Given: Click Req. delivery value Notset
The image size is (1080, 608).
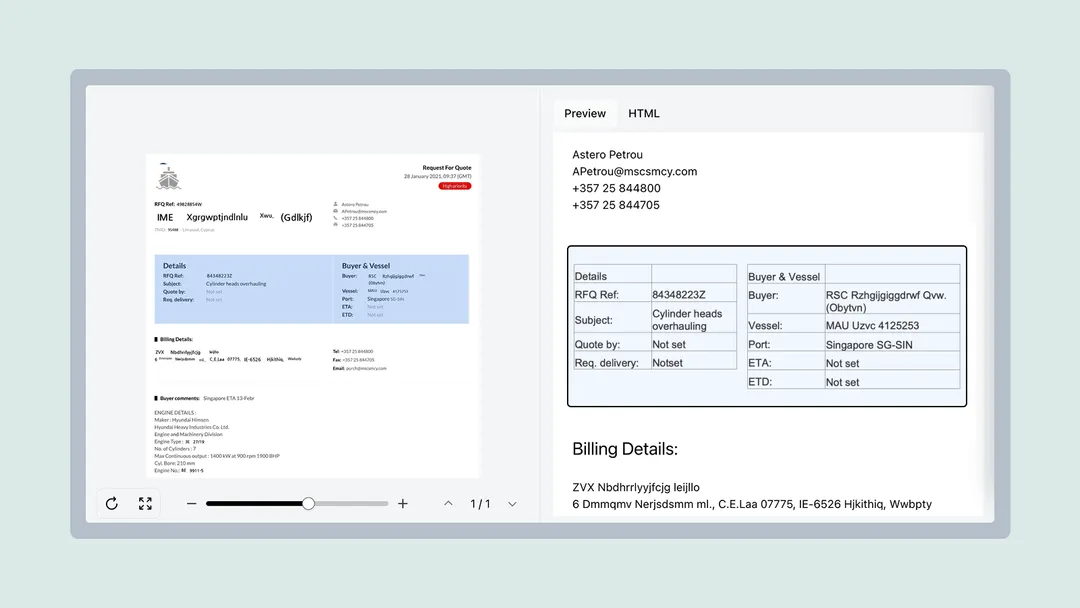Looking at the screenshot, I should 667,363.
